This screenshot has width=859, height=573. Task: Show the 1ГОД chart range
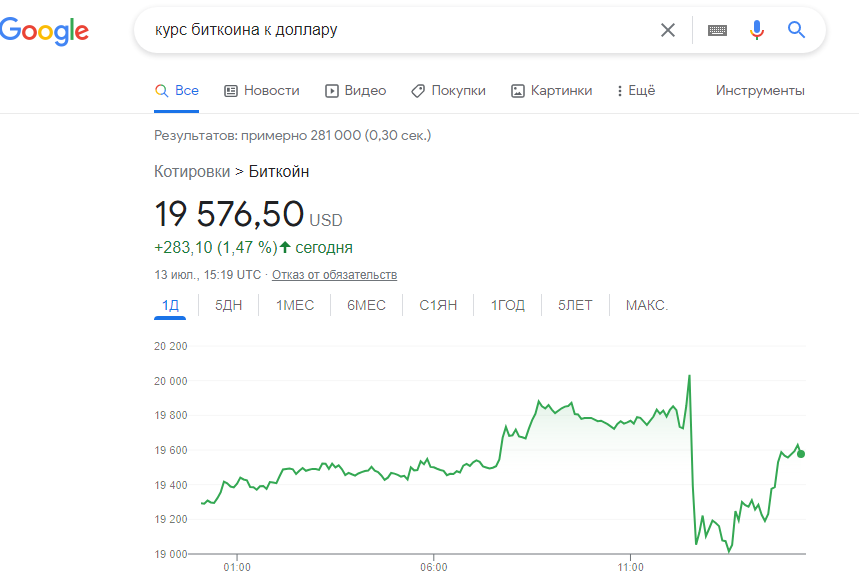click(x=507, y=305)
